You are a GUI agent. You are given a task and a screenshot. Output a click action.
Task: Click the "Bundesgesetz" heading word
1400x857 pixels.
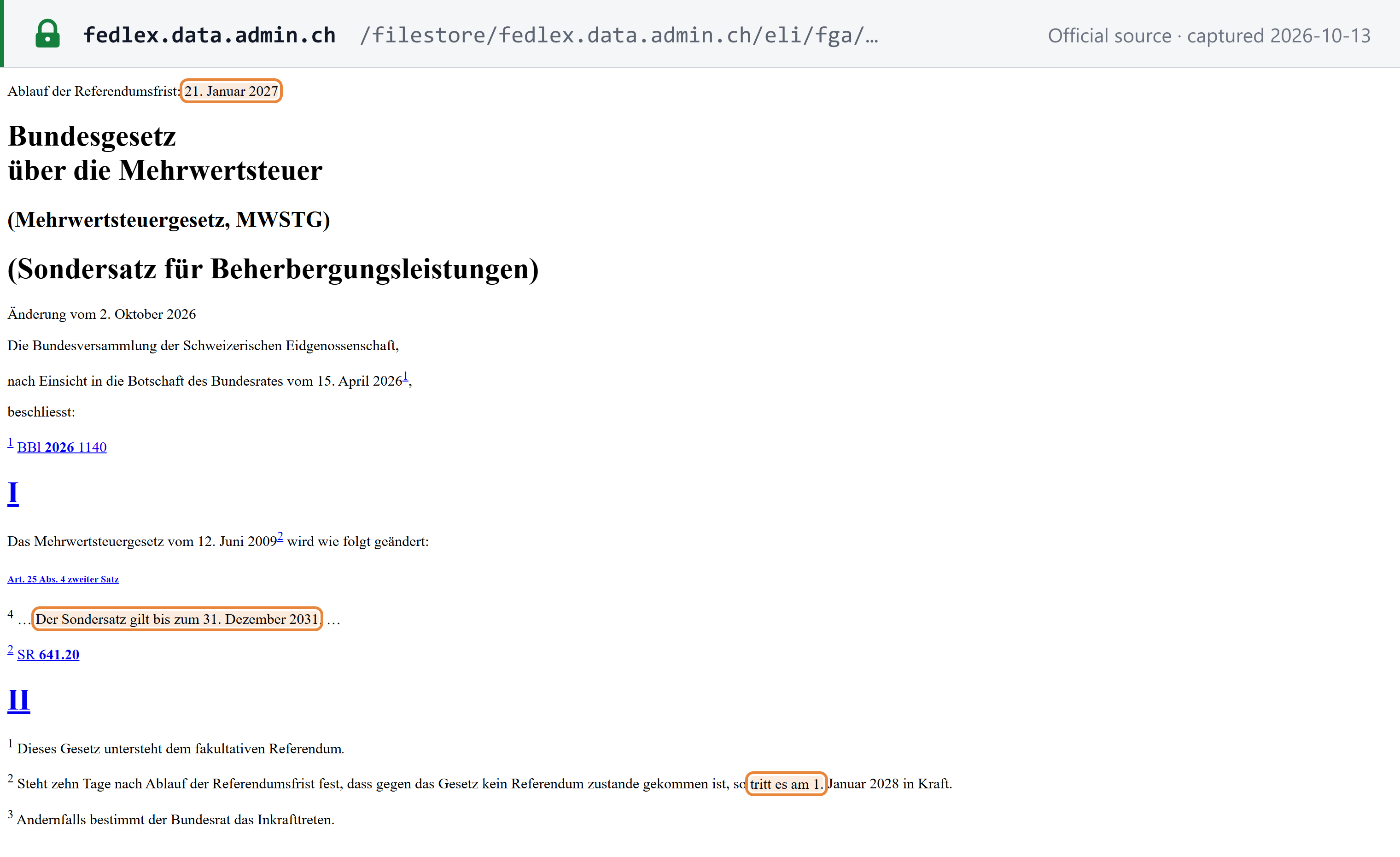coord(92,136)
